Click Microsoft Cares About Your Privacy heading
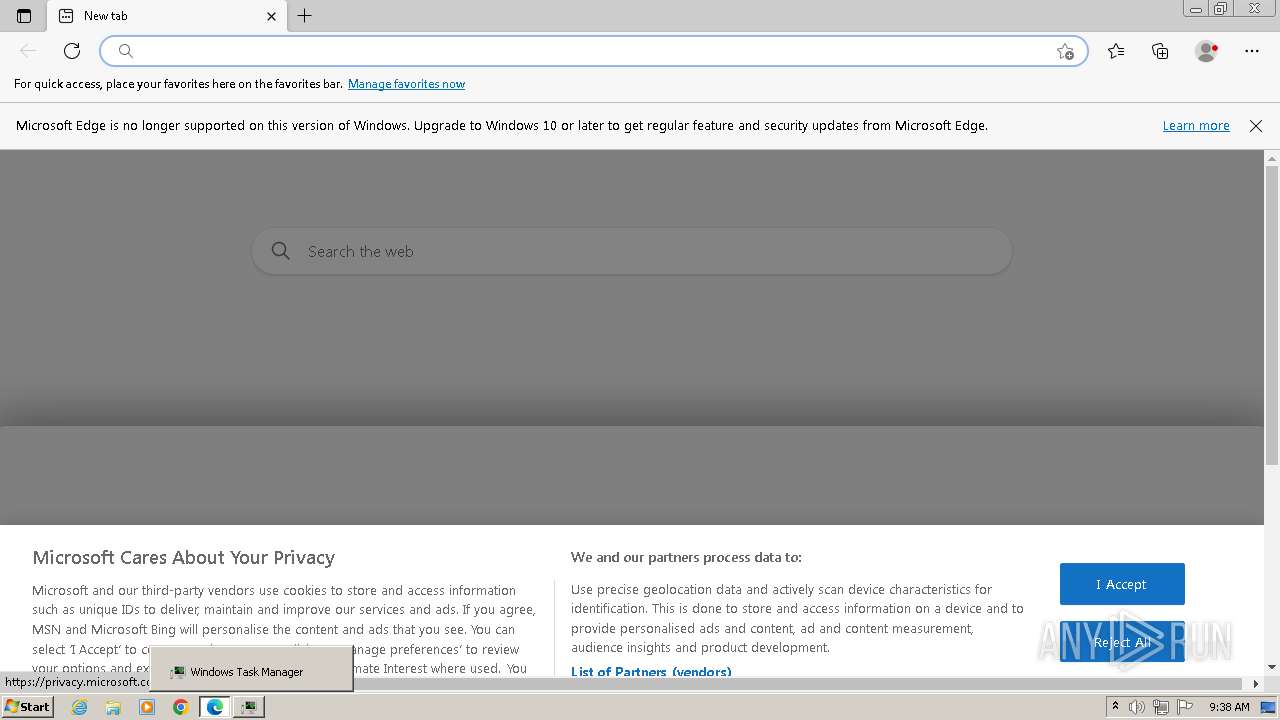1280x720 pixels. pyautogui.click(x=184, y=558)
